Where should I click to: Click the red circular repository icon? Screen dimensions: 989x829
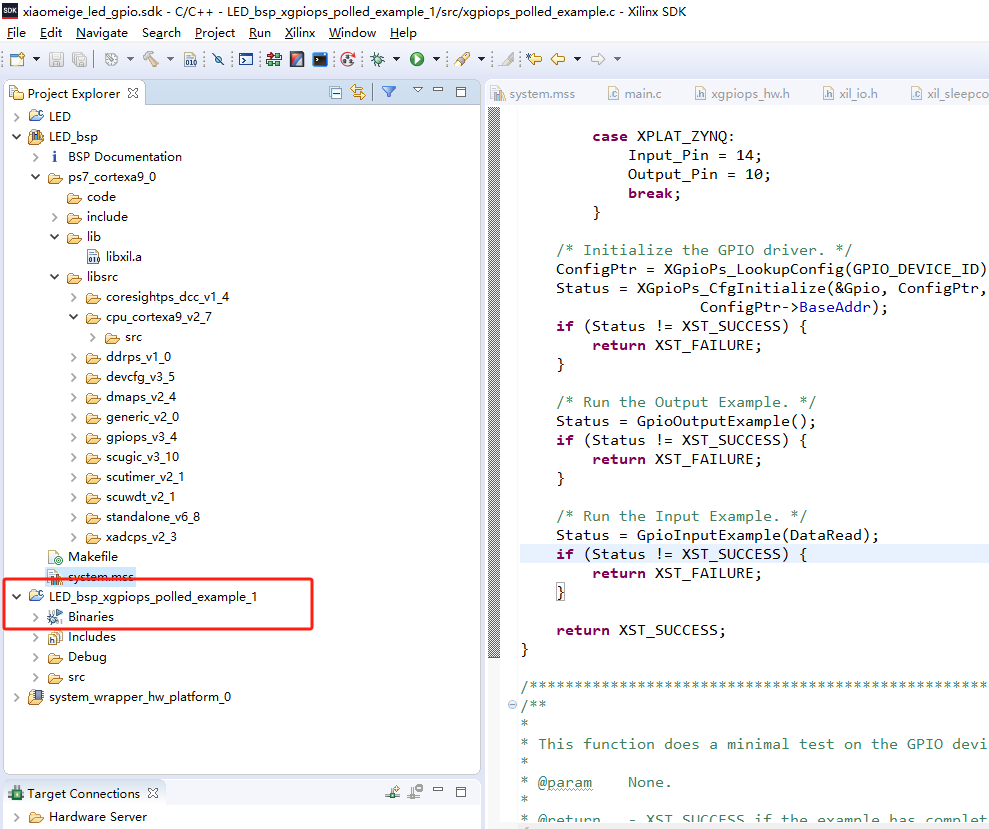[x=348, y=59]
